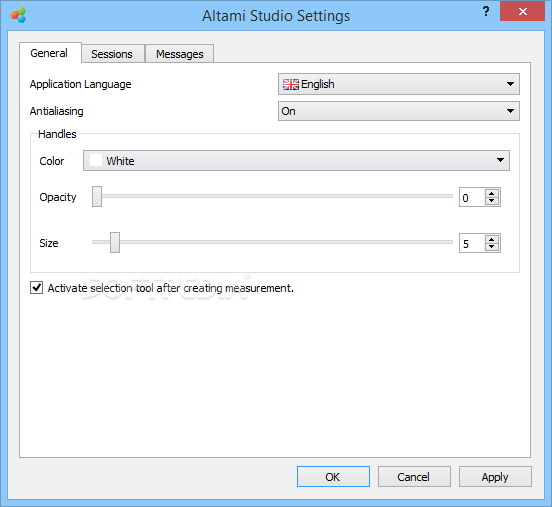
Task: Click the Opacity slider handle
Action: coord(97,196)
